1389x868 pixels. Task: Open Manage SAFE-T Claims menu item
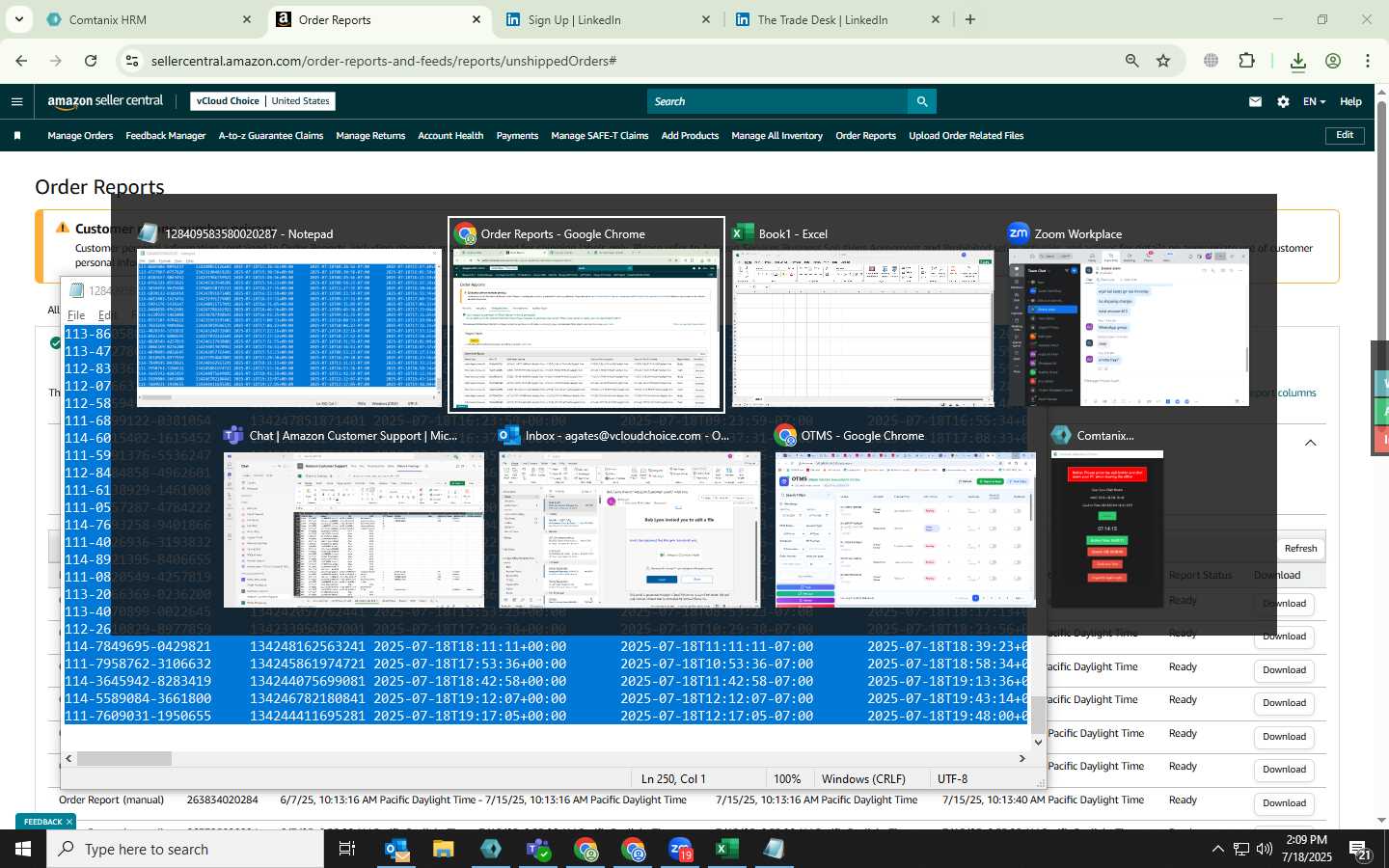(x=600, y=136)
